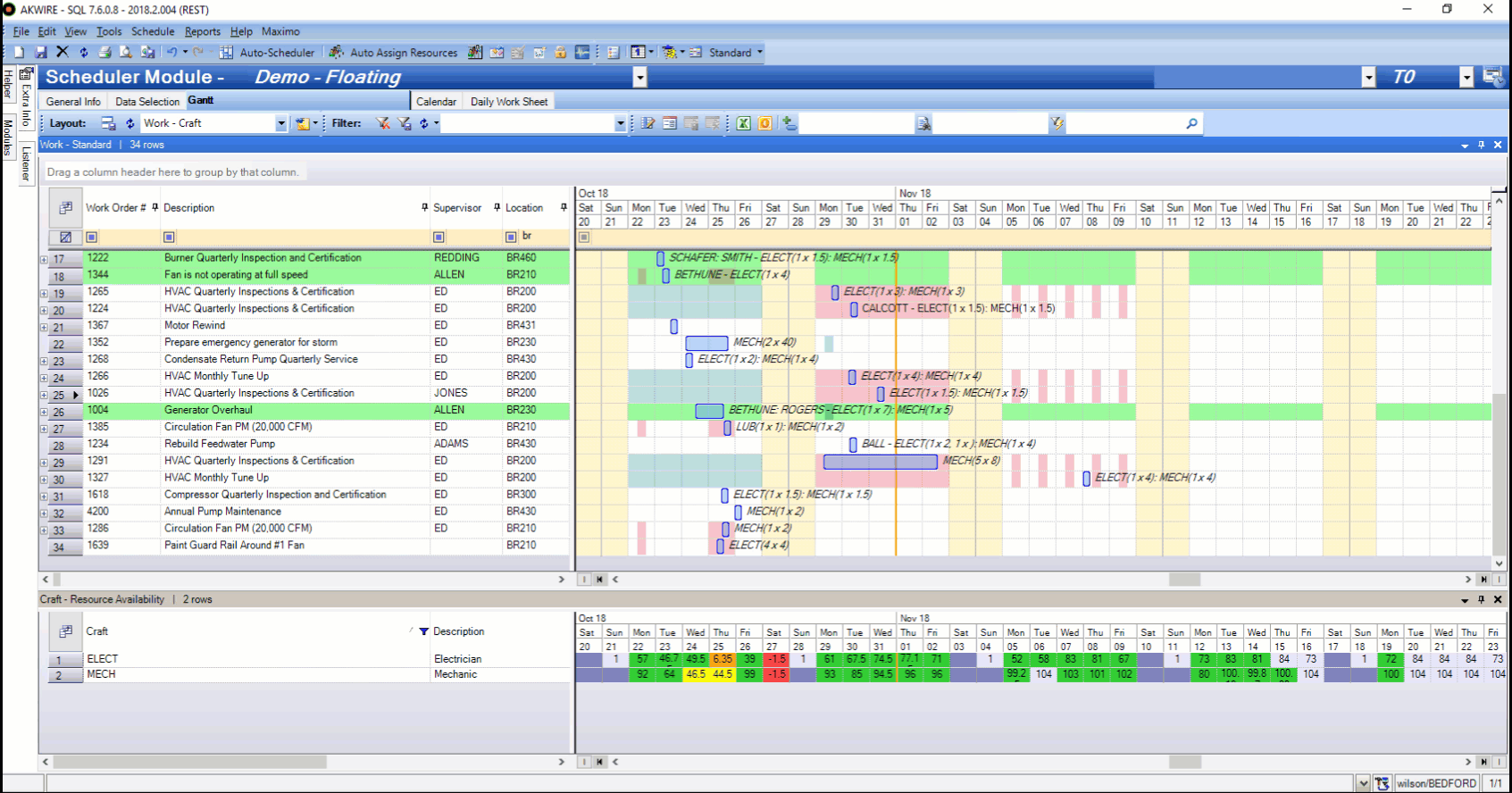The height and width of the screenshot is (793, 1512).
Task: Toggle auto-hide pin of Work - Standard pane
Action: (x=1482, y=145)
